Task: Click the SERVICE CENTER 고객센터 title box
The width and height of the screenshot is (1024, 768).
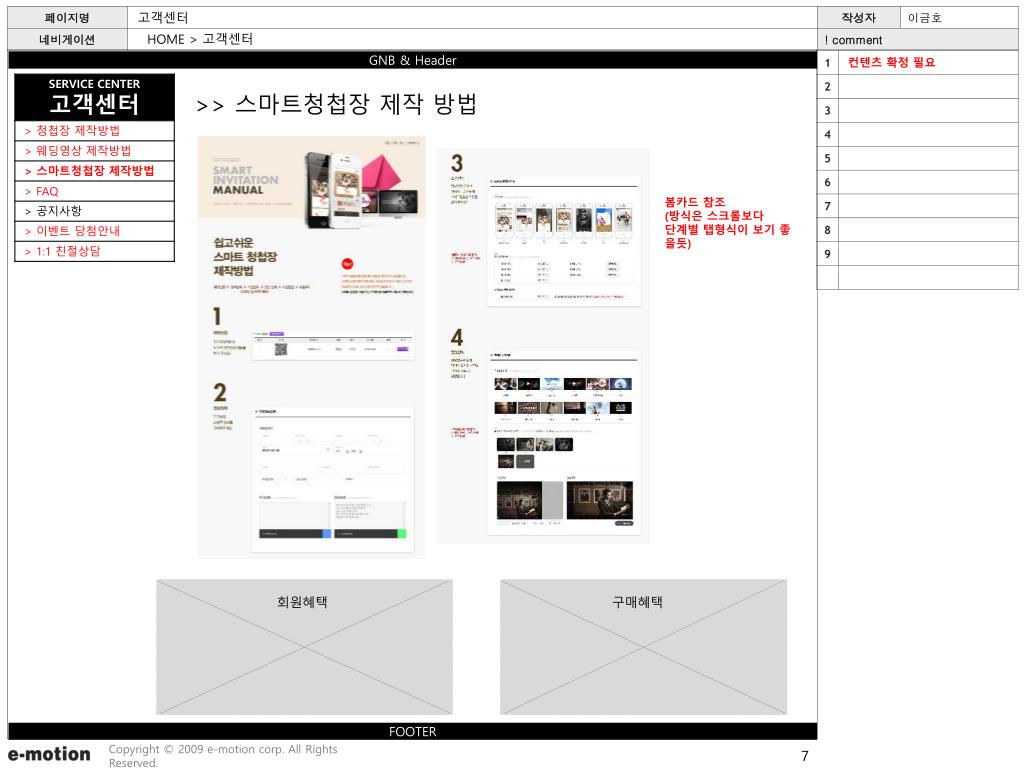Action: pos(94,97)
